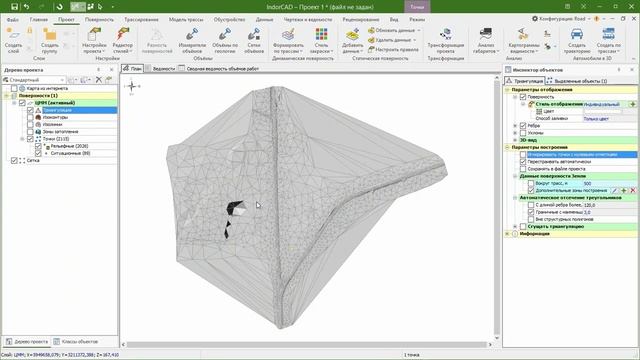Open the Модель трассы ribbon tab

186,20
